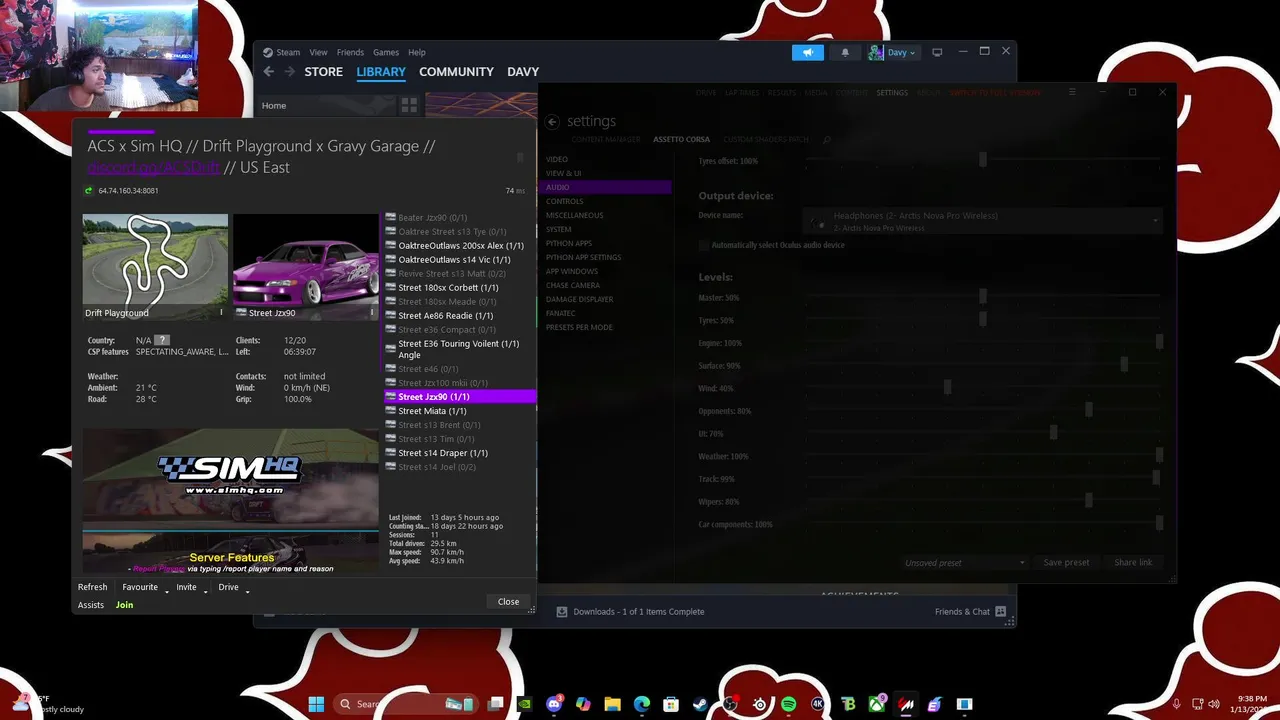
Task: Click the green Join button
Action: point(124,605)
